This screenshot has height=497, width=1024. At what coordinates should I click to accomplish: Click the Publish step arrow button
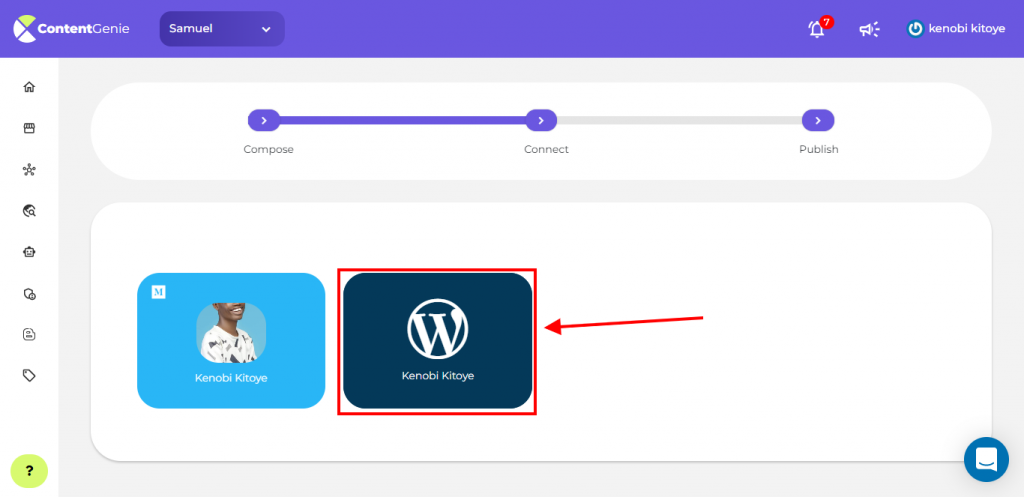click(x=818, y=120)
